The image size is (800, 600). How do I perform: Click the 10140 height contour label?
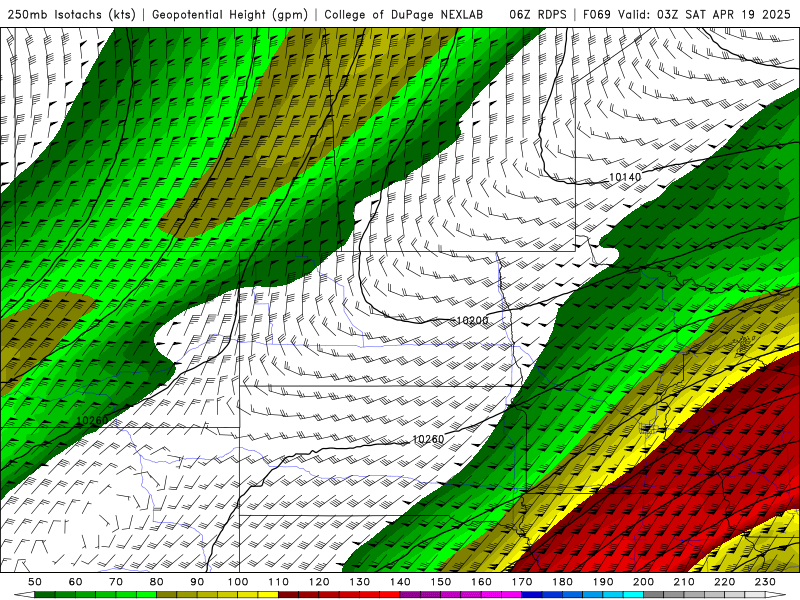[x=625, y=177]
